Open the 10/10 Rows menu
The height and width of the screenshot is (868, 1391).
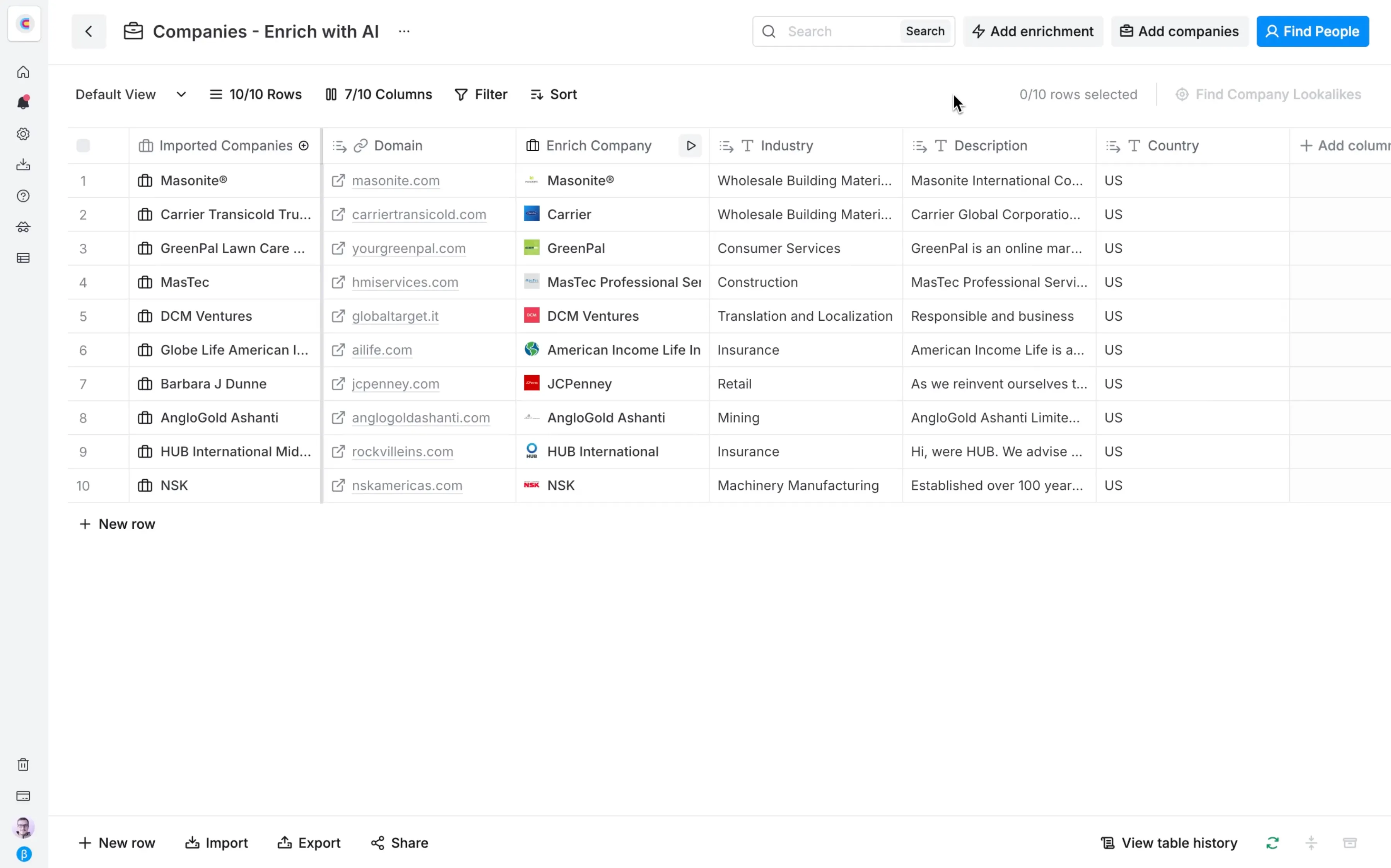click(255, 94)
